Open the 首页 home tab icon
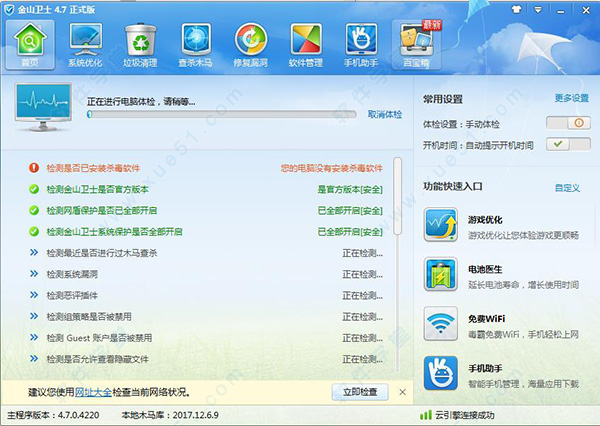The width and height of the screenshot is (600, 426). coord(30,45)
